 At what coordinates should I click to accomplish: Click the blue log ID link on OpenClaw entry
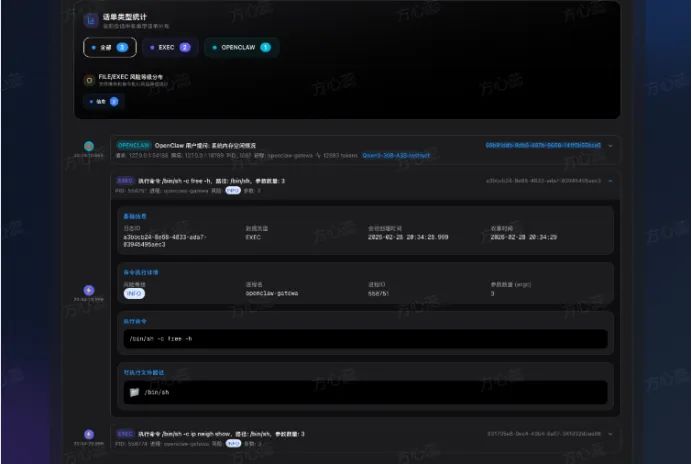(543, 146)
